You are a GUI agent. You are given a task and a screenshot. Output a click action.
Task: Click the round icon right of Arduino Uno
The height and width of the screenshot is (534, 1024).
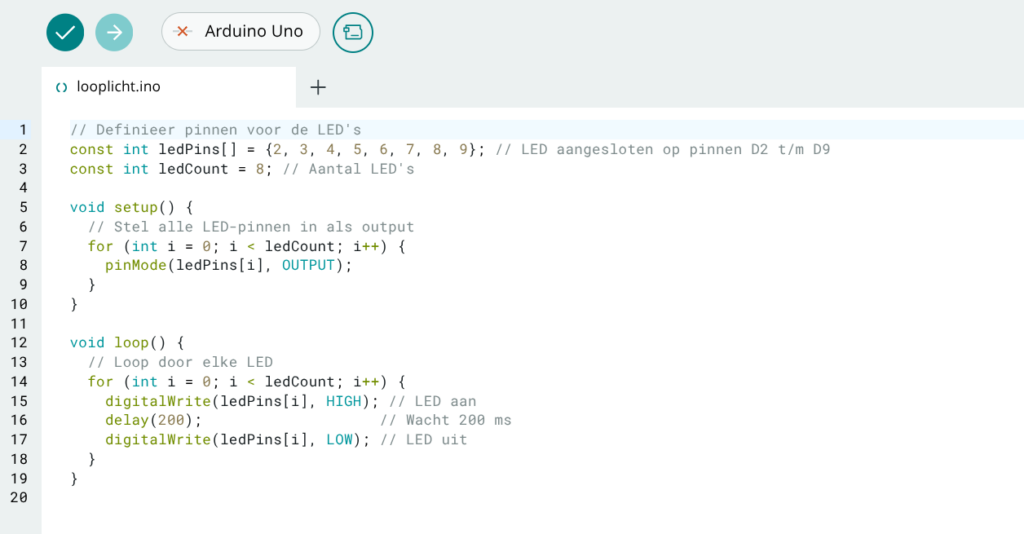coord(352,32)
